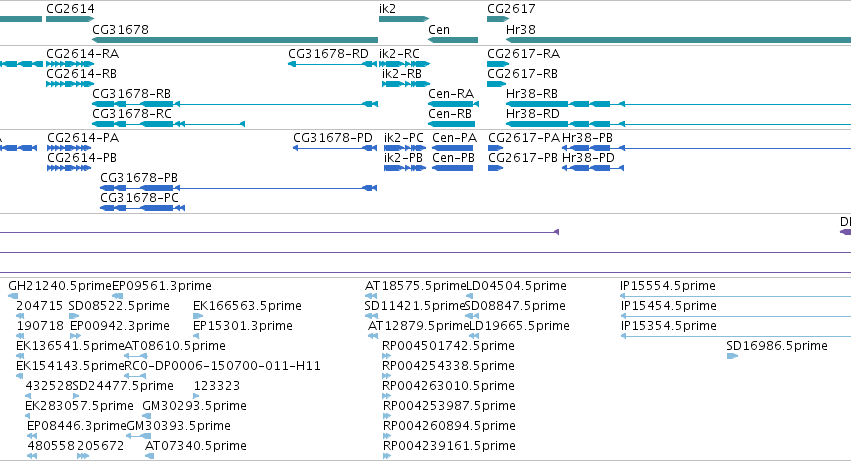The image size is (851, 461).
Task: Select protein label CG2614-PA
Action: click(x=83, y=138)
